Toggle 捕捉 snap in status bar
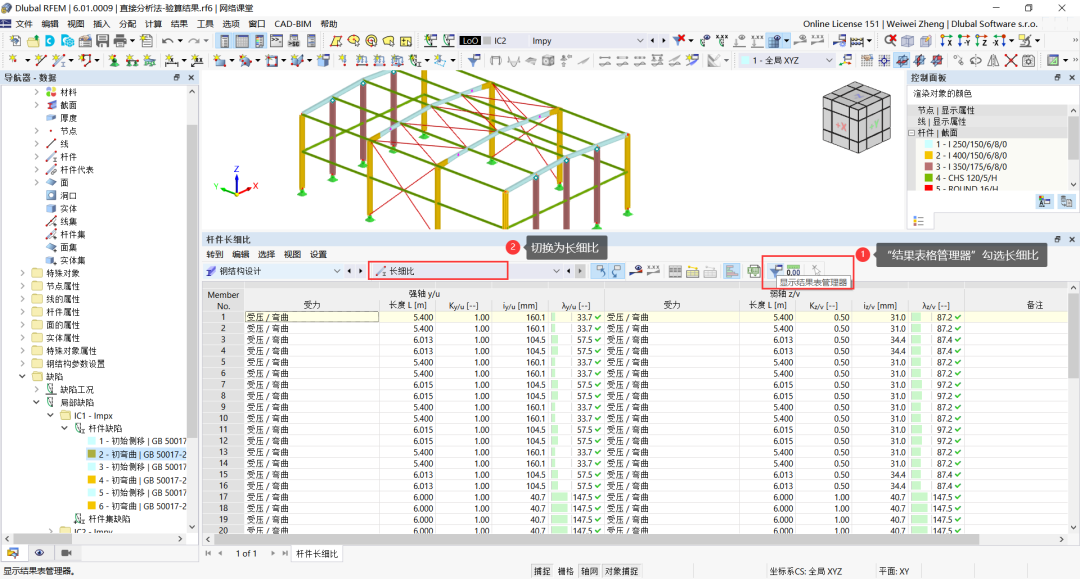This screenshot has width=1080, height=579. click(542, 571)
